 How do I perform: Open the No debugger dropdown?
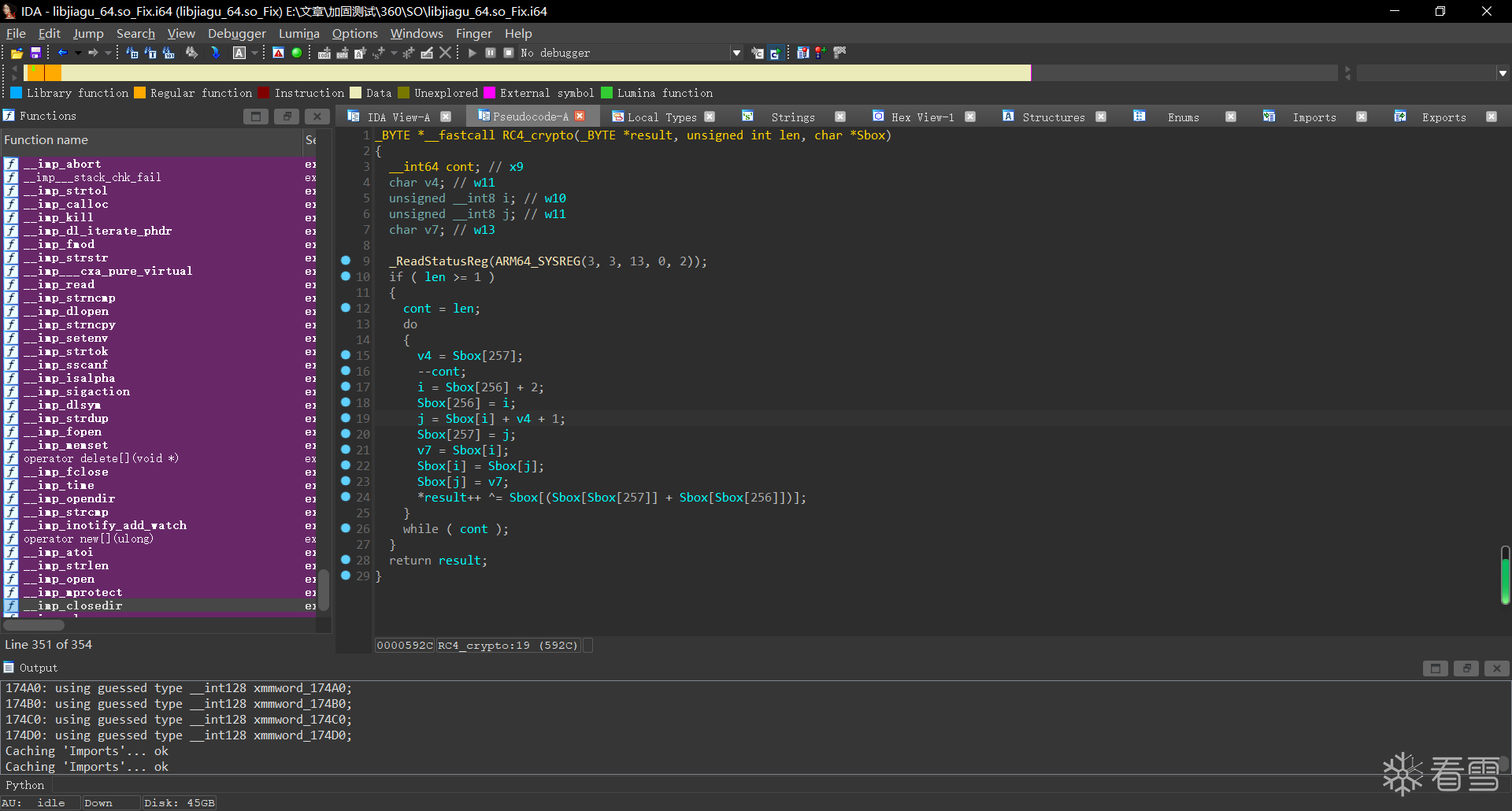(736, 53)
